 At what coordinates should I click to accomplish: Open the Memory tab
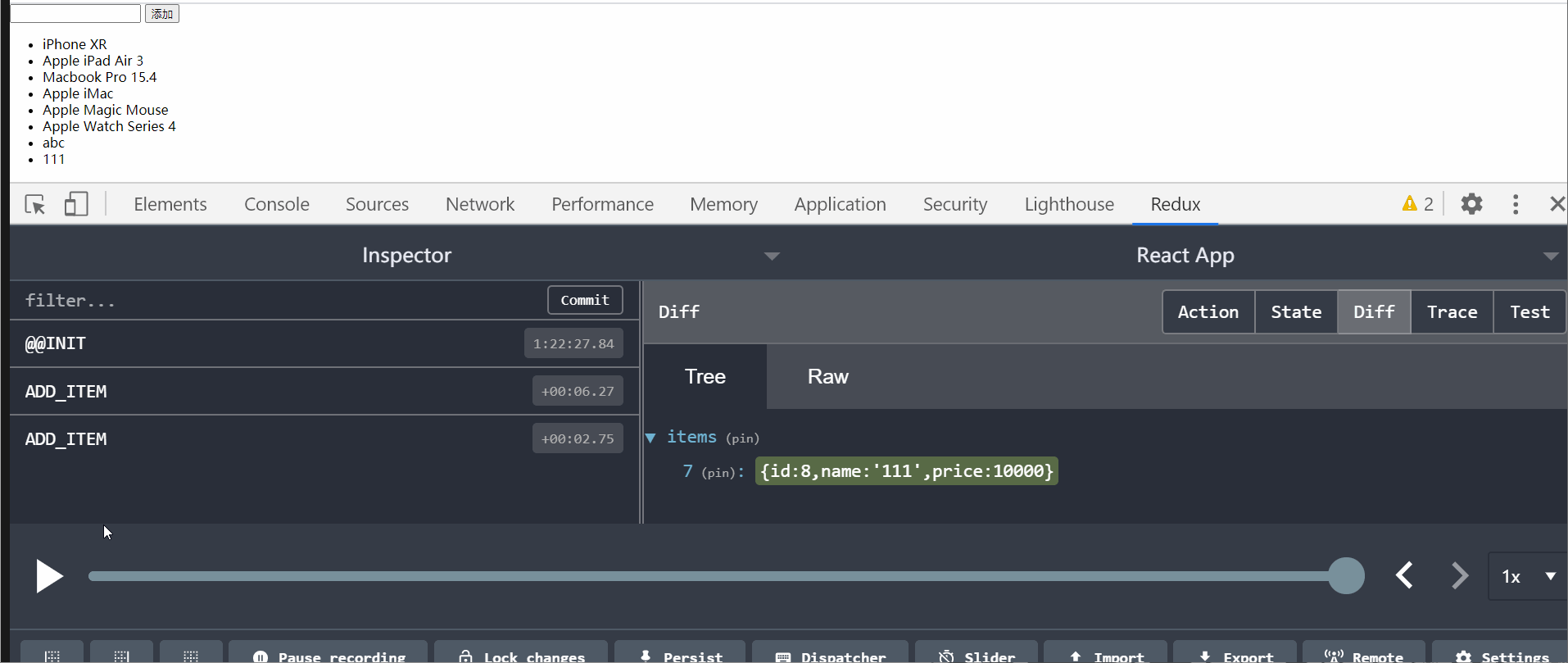coord(723,204)
